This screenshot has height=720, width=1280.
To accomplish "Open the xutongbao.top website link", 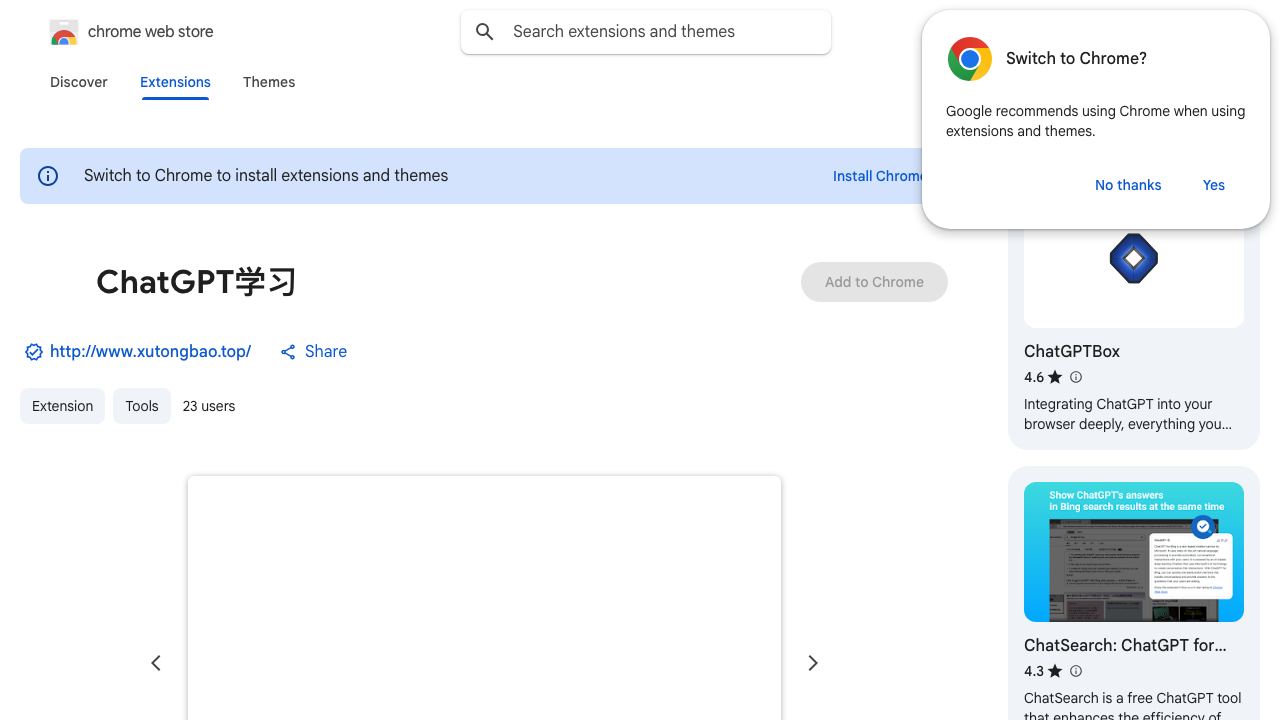I will (150, 351).
